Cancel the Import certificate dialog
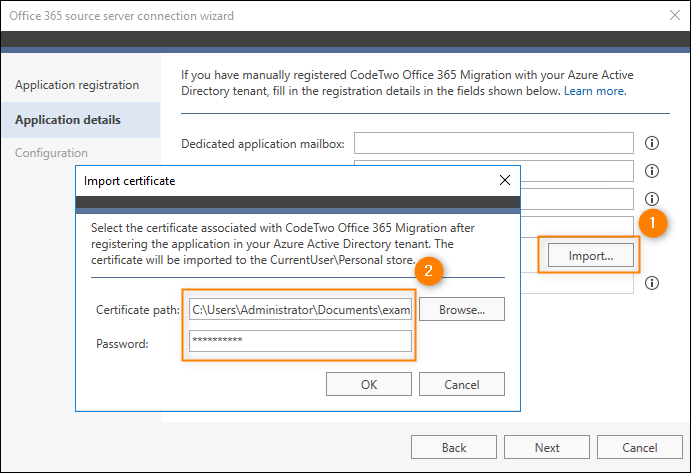The width and height of the screenshot is (691, 473). click(x=462, y=384)
